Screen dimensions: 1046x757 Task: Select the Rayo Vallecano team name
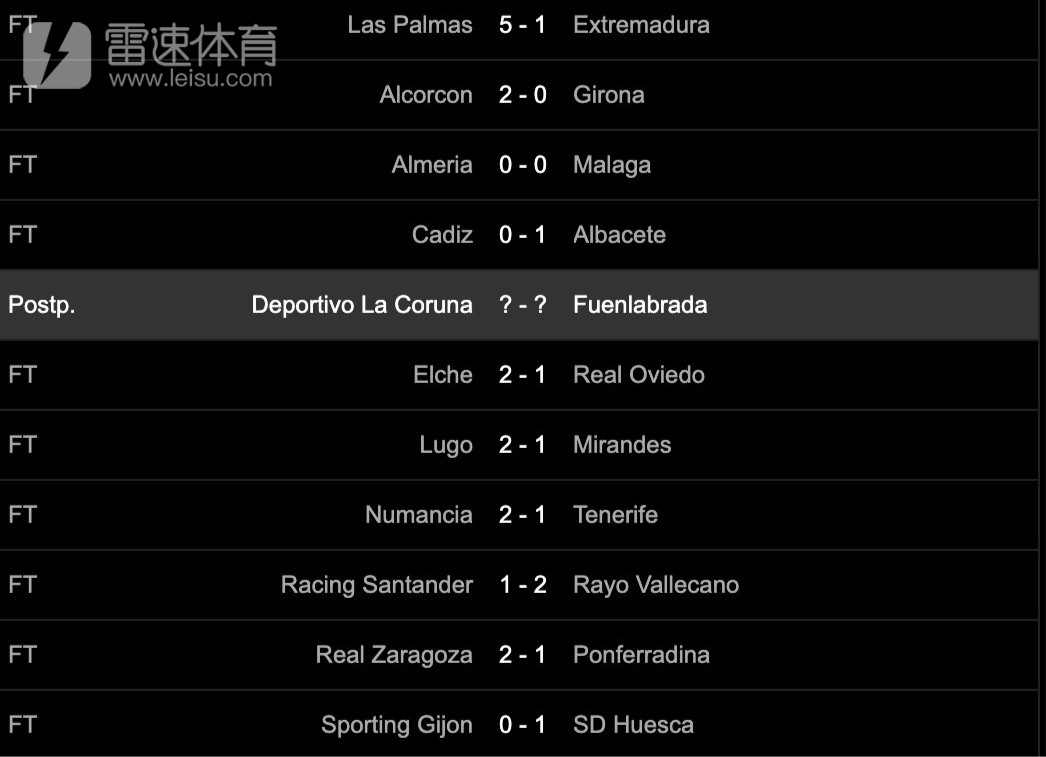656,585
